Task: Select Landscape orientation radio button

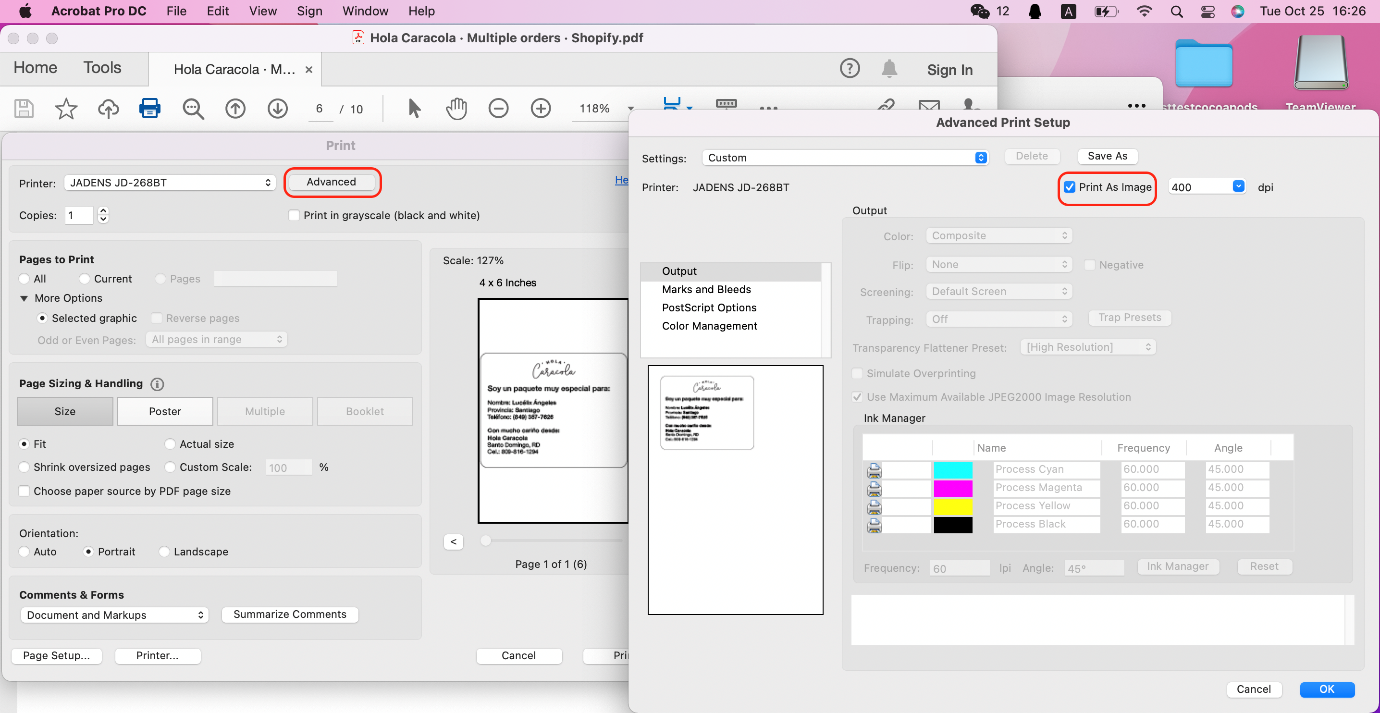Action: (x=164, y=552)
